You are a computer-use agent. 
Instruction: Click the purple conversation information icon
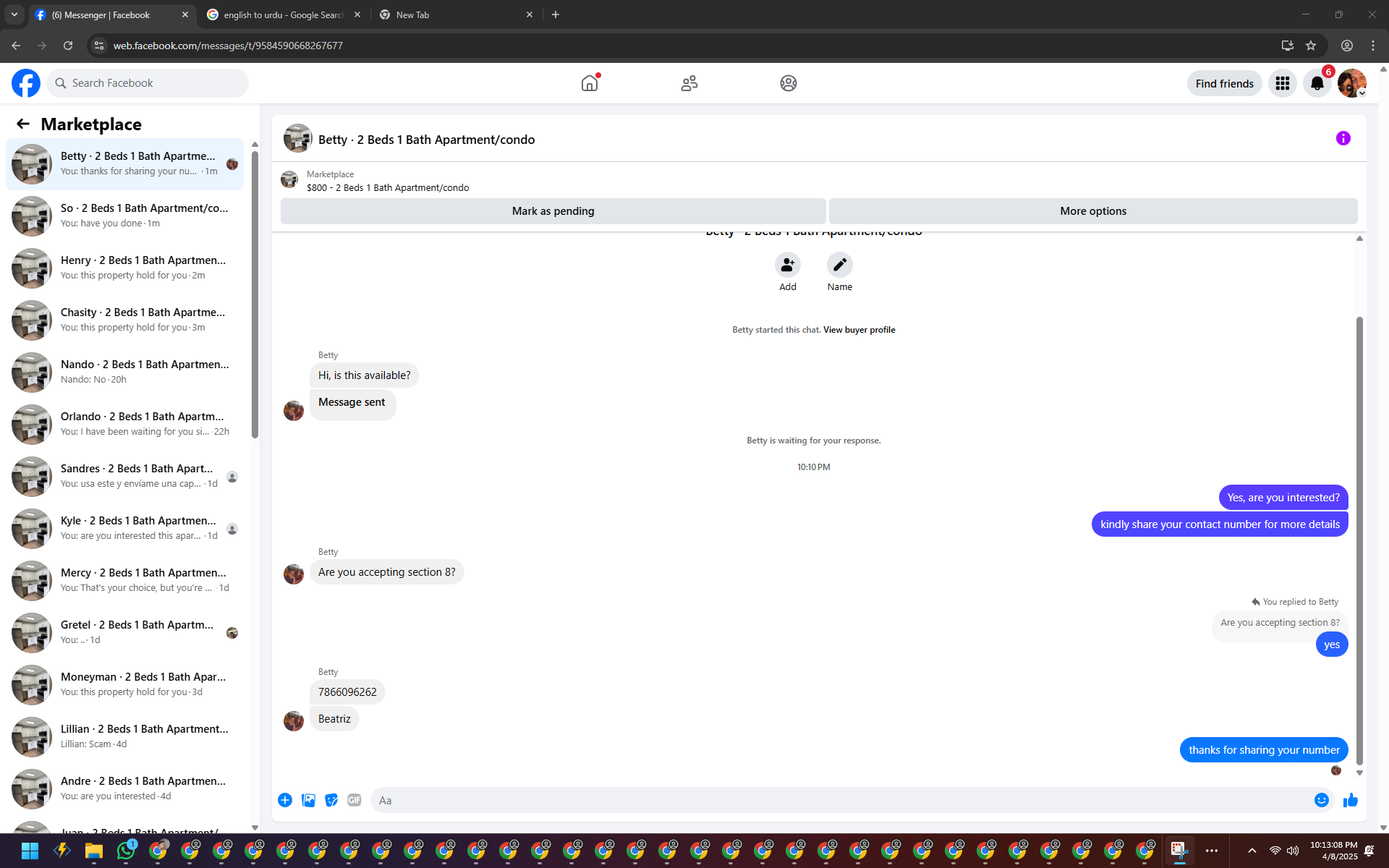tap(1343, 138)
